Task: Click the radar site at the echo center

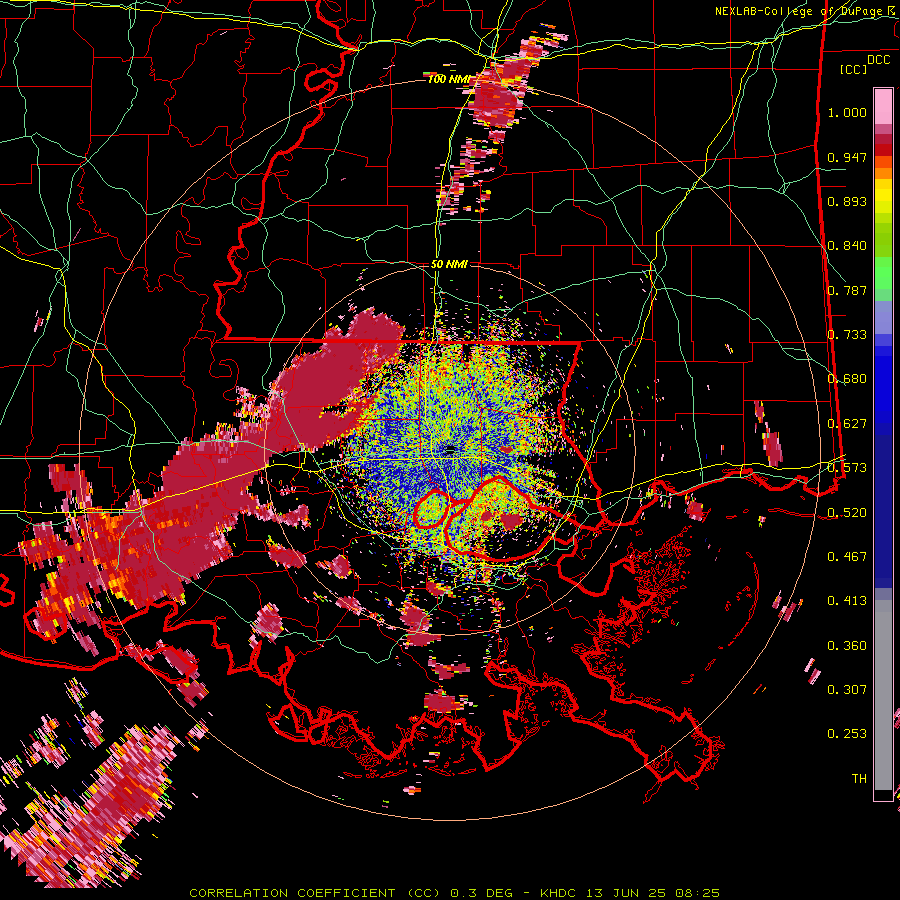Action: point(450,451)
